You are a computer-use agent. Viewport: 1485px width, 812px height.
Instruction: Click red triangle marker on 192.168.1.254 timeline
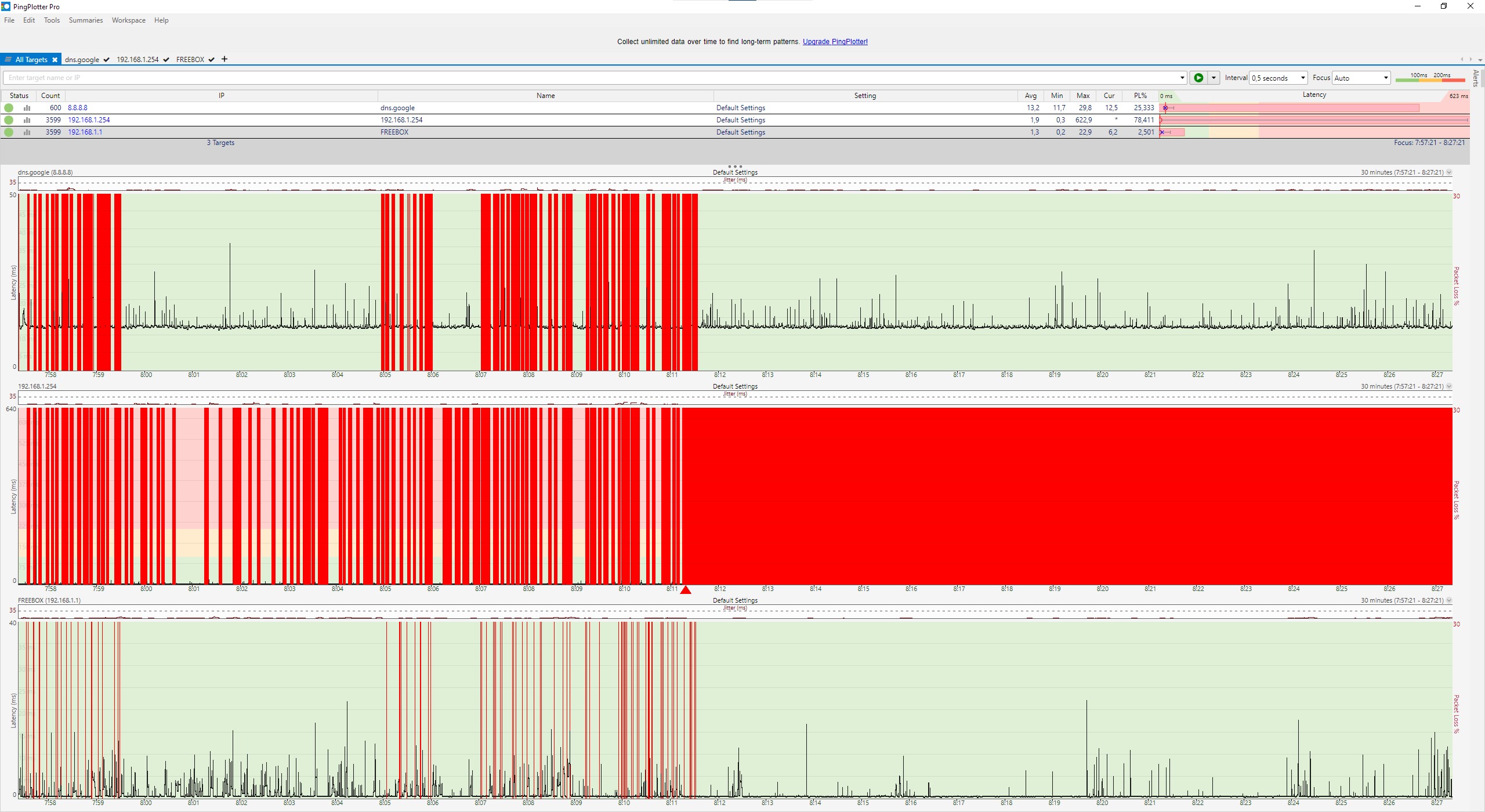[686, 590]
